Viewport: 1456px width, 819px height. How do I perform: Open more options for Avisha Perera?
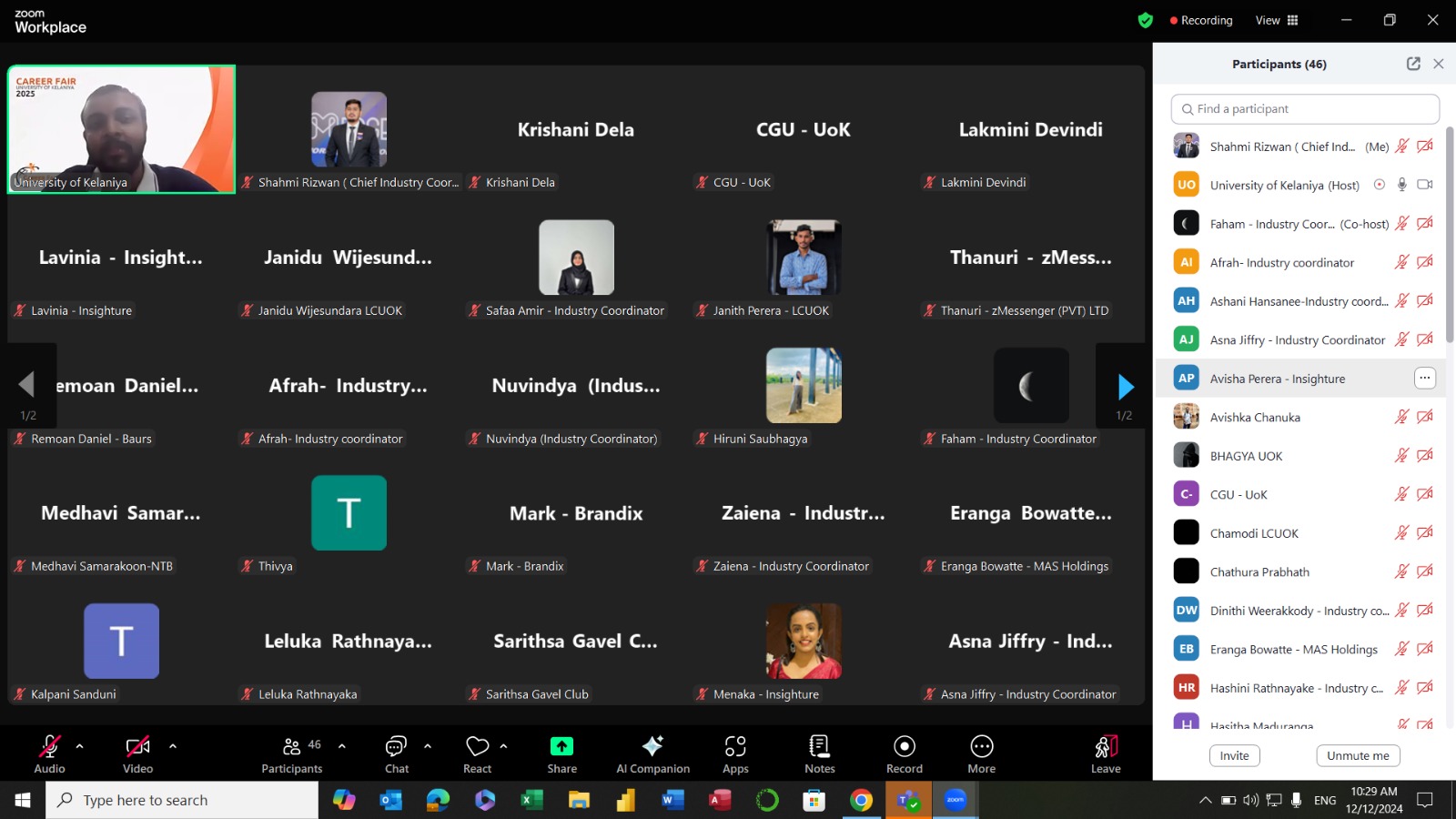1425,378
